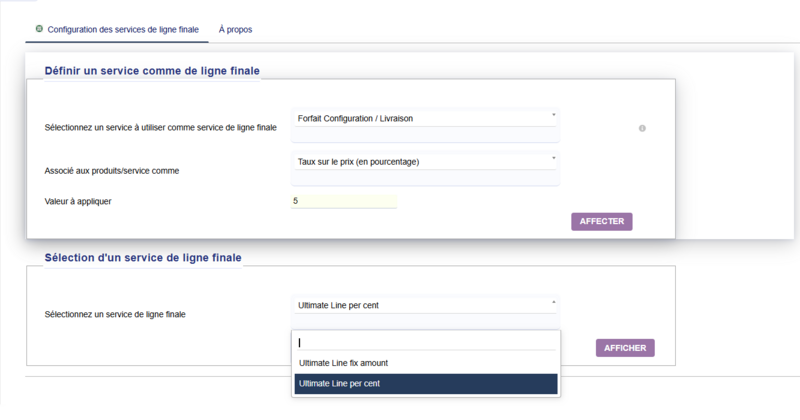The width and height of the screenshot is (800, 420).
Task: Click the 'Sélection d'un service de ligne finale' heading
Action: tap(143, 257)
